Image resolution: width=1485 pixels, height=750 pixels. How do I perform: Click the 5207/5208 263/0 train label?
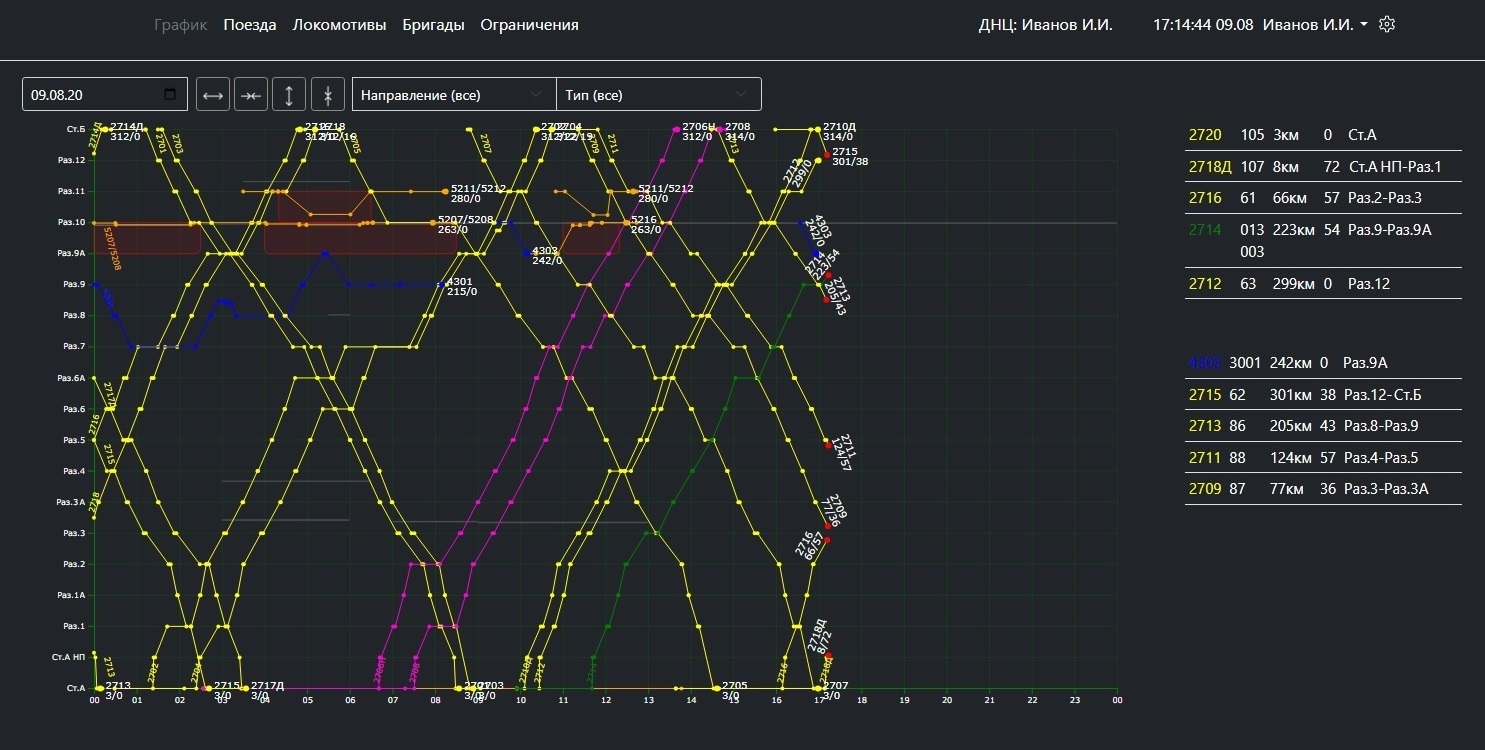(x=465, y=224)
